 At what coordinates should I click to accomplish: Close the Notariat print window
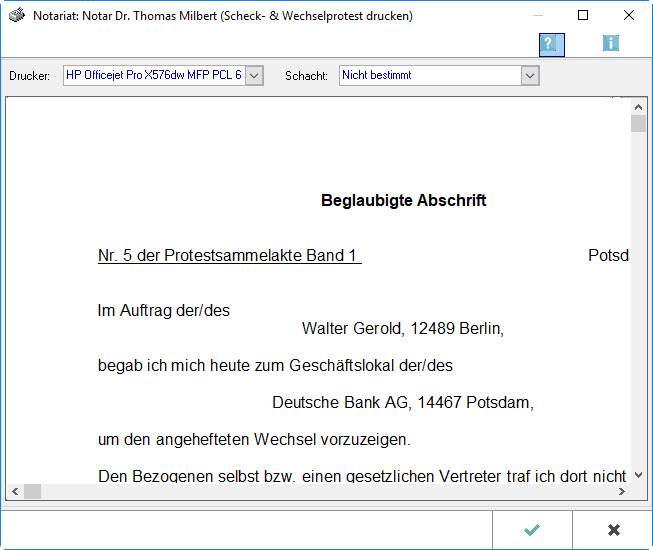point(628,15)
